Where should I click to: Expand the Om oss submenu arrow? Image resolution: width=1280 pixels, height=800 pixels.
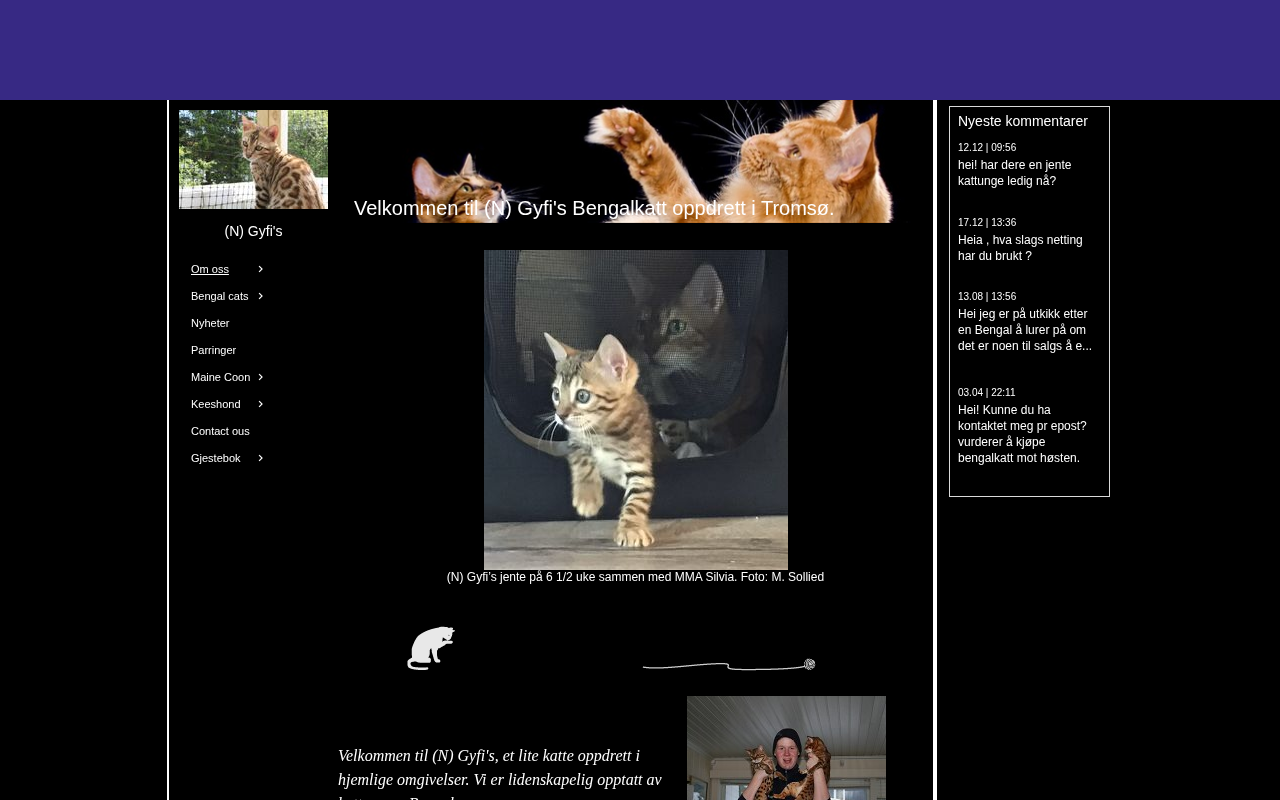[x=260, y=269]
